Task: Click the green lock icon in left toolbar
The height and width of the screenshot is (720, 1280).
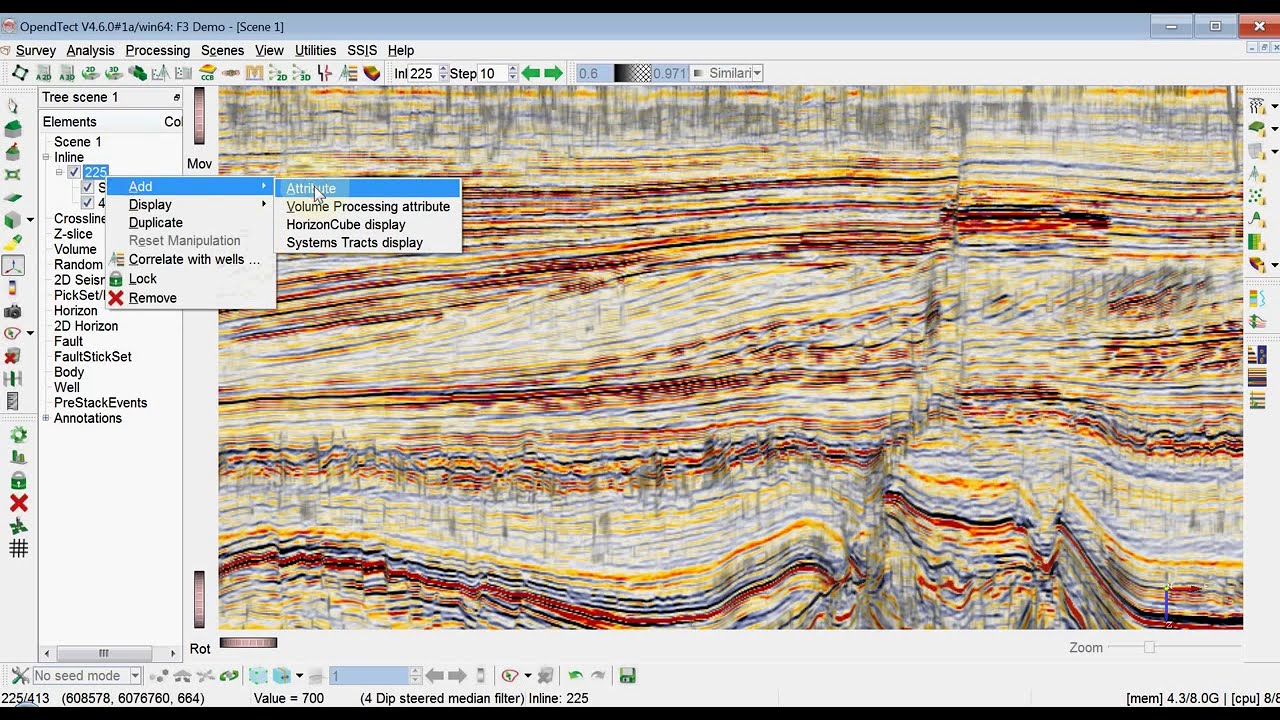Action: point(18,481)
